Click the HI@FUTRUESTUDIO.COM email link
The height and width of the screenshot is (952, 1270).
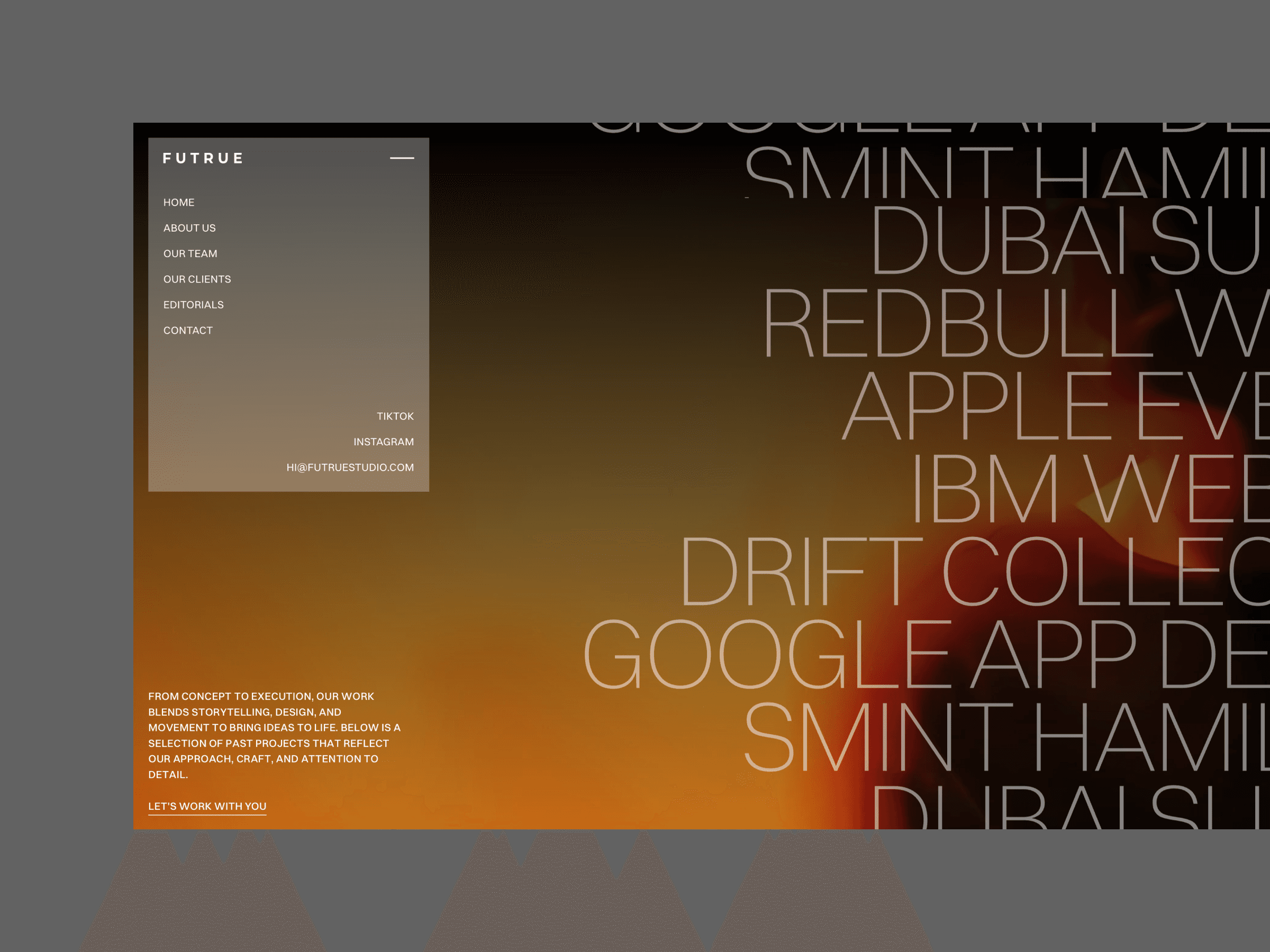pyautogui.click(x=350, y=468)
